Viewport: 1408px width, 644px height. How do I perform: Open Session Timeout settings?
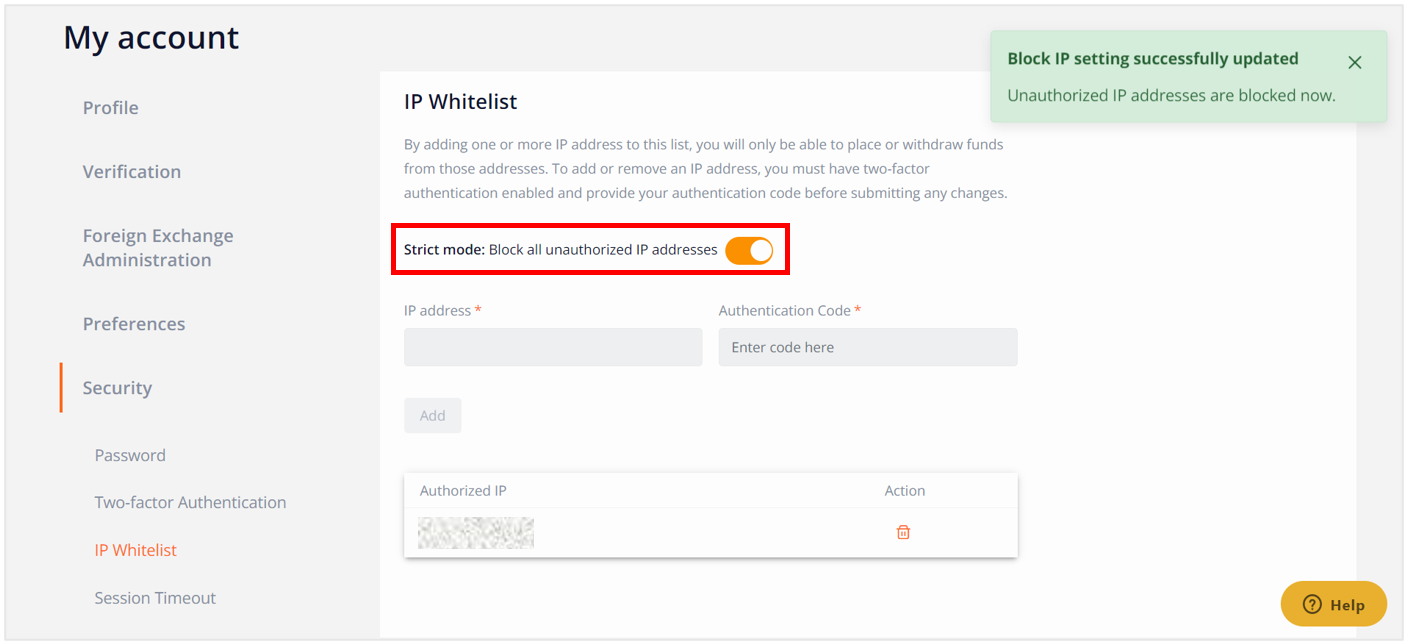155,598
